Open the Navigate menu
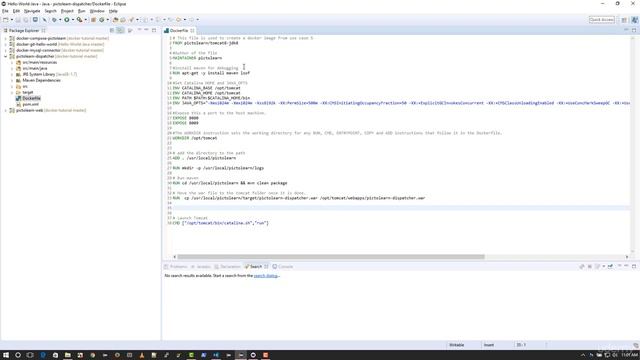Image resolution: width=640 pixels, height=360 pixels. (x=32, y=11)
